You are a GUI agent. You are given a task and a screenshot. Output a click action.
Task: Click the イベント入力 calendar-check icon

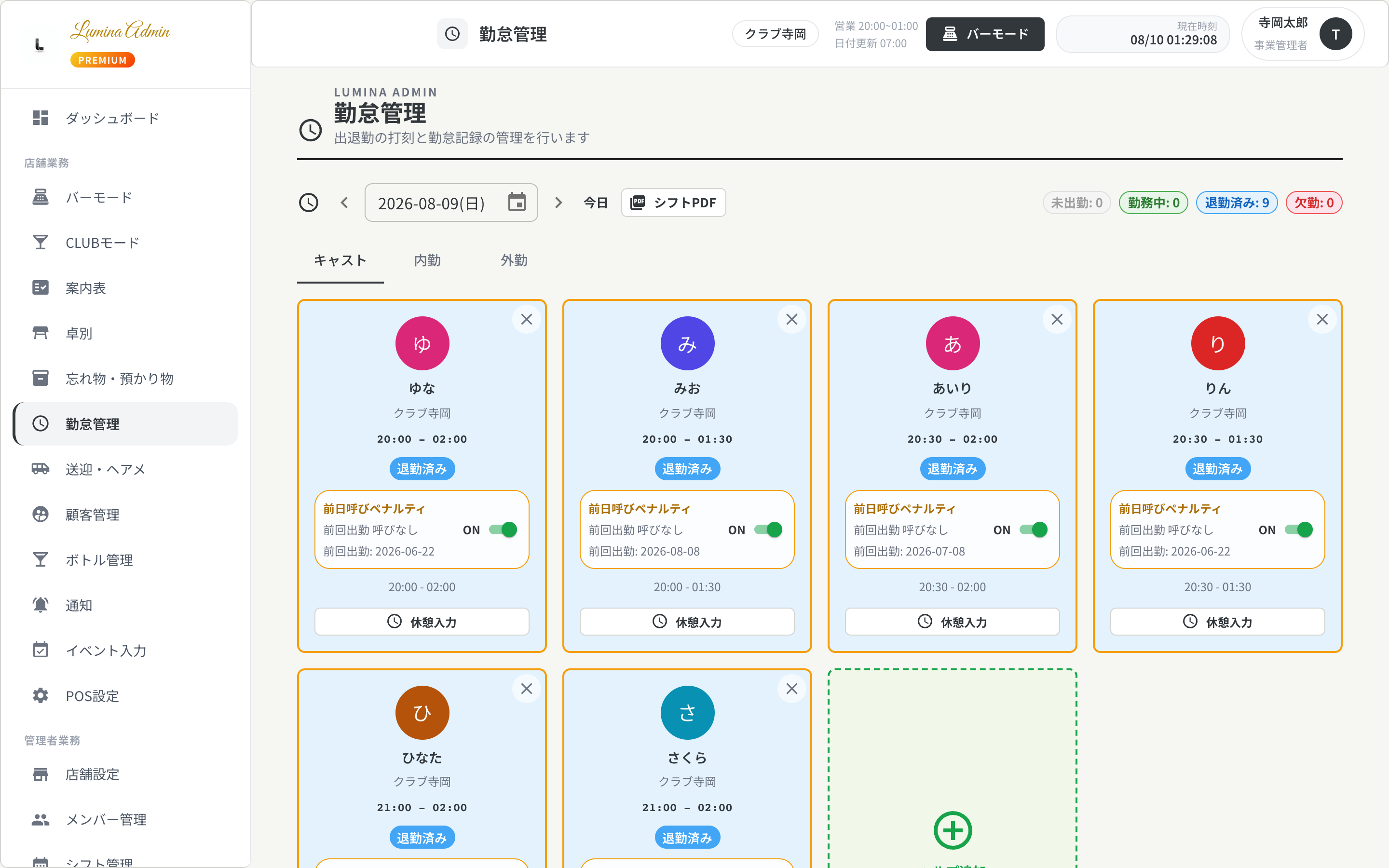tap(40, 651)
